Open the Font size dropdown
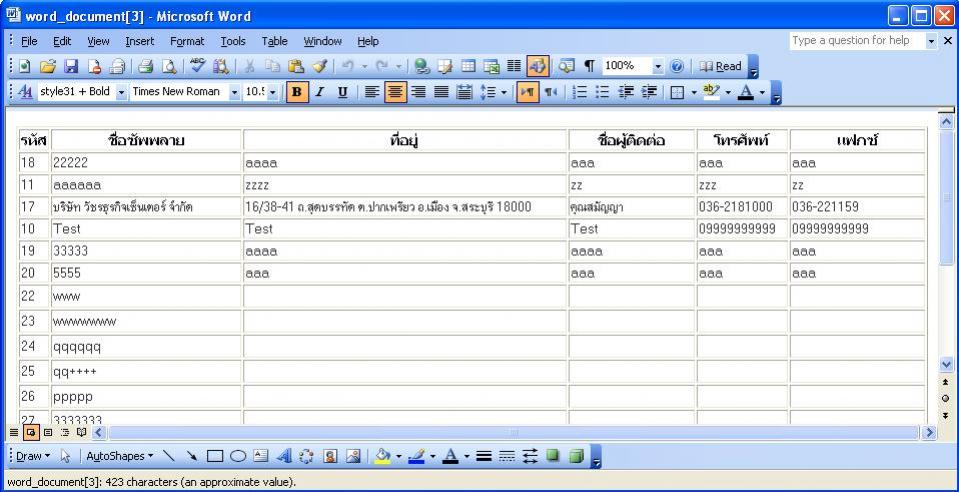The image size is (959, 492). (273, 92)
